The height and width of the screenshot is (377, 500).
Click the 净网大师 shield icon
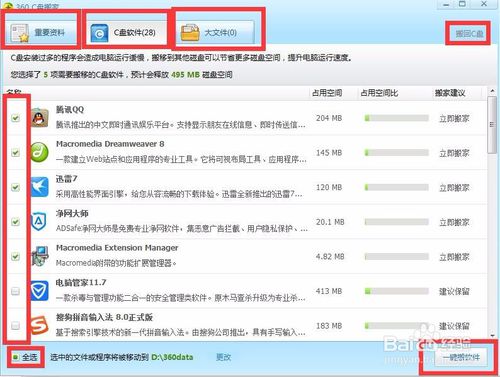(x=39, y=222)
